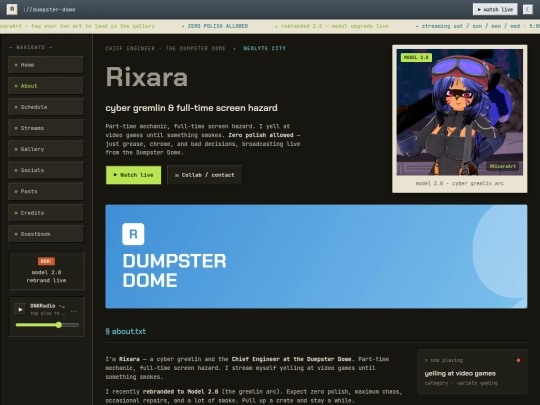The width and height of the screenshot is (540, 405).
Task: Click the MODEL 2.0 badge on portrait
Action: 416,58
